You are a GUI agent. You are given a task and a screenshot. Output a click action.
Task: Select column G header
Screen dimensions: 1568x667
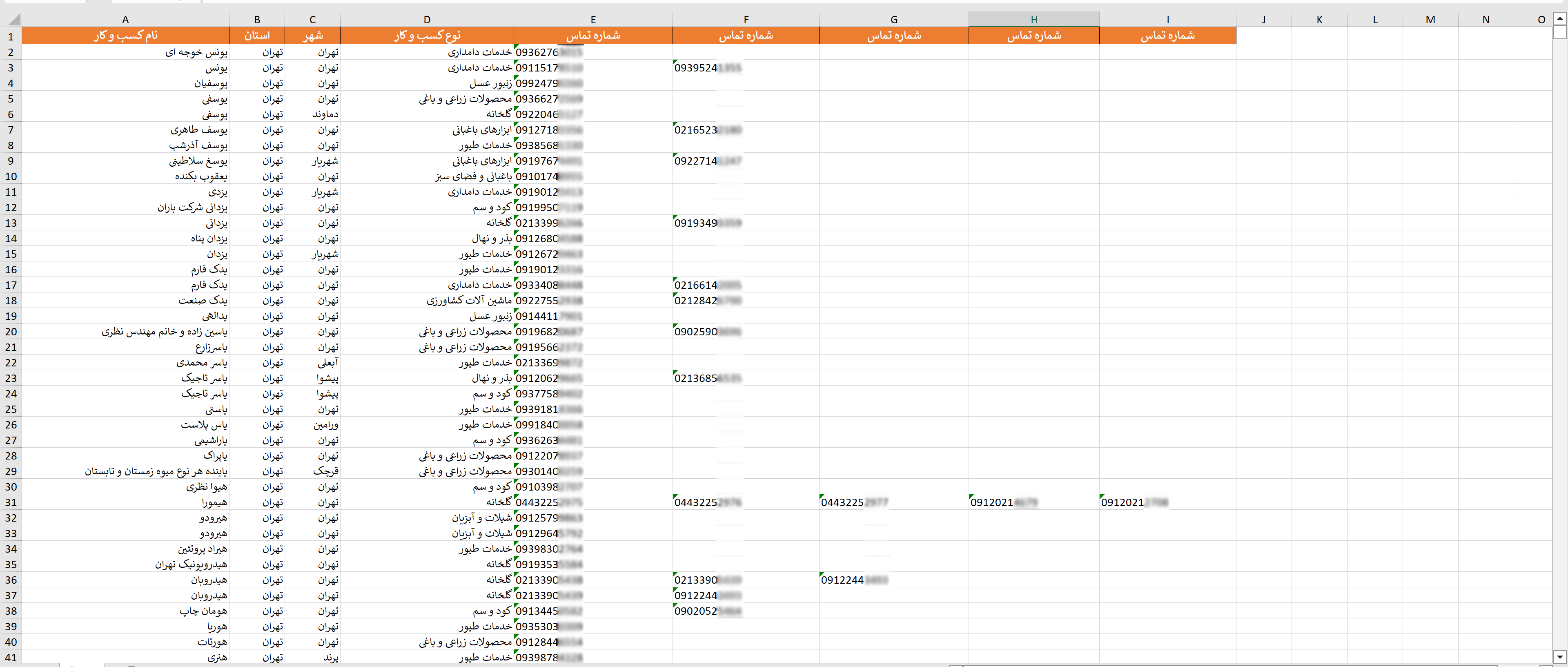[x=893, y=20]
